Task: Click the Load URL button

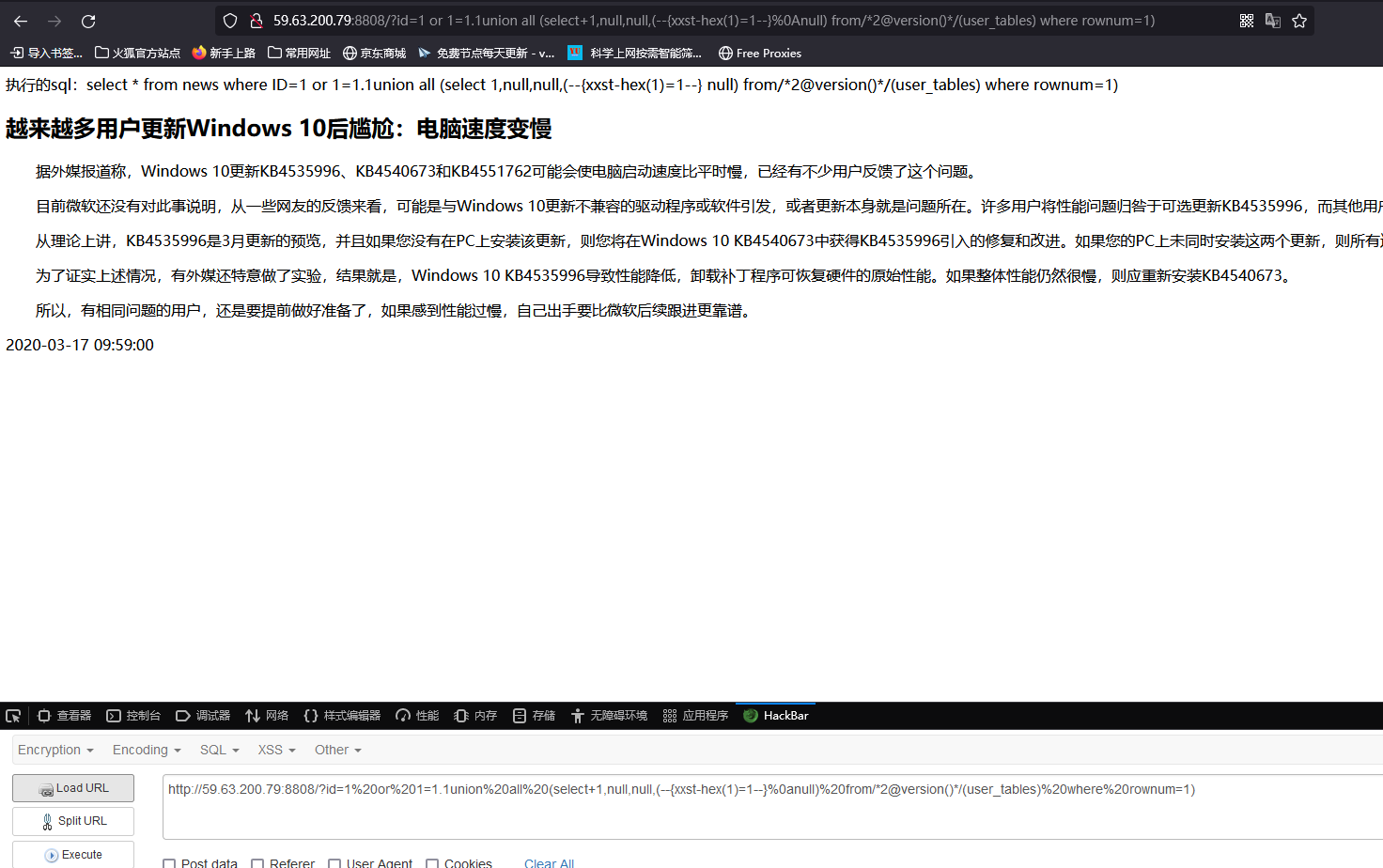Action: pyautogui.click(x=73, y=788)
